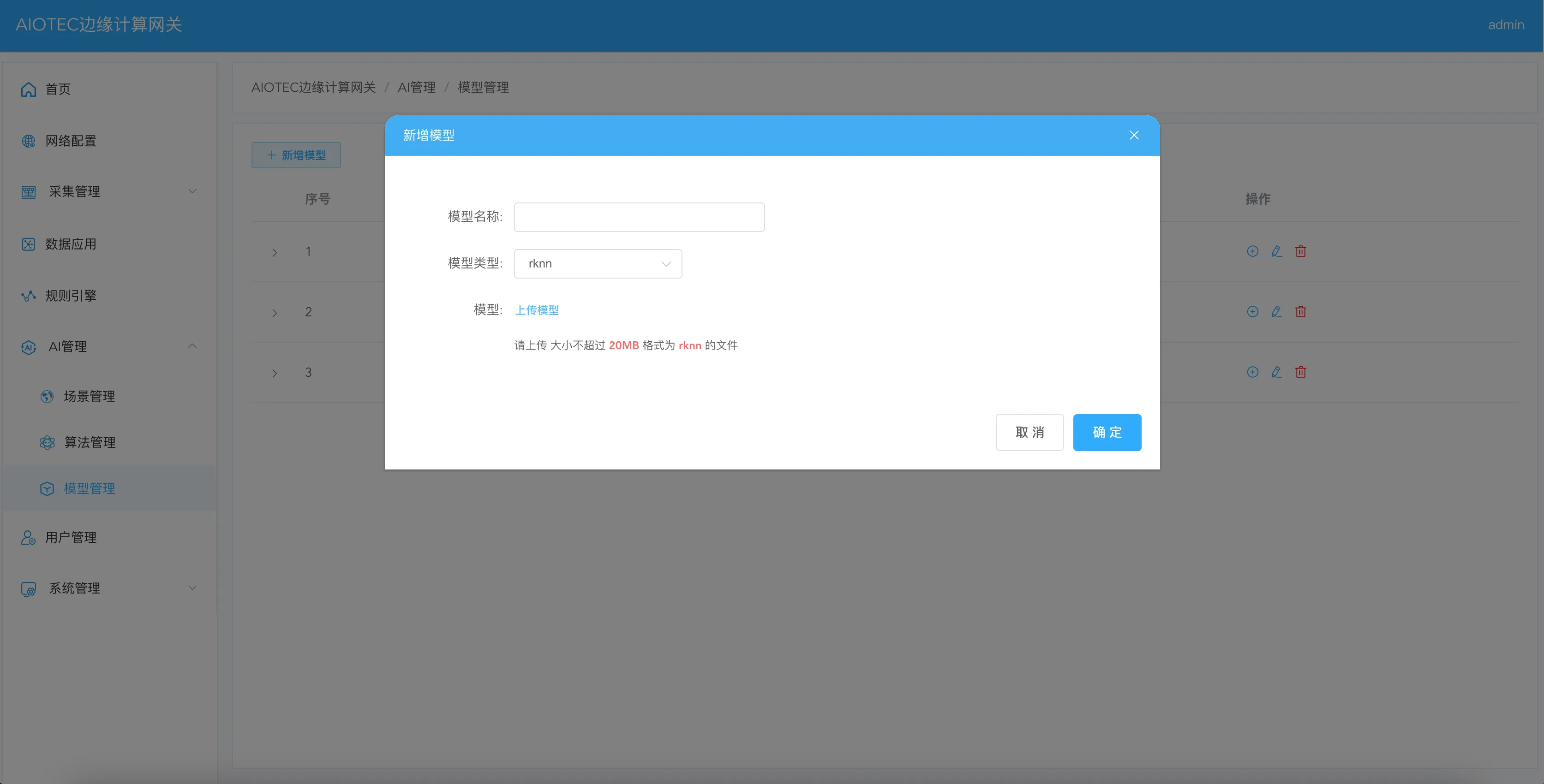Expand the 采集管理 submenu chevron
Image resolution: width=1544 pixels, height=784 pixels.
coord(192,192)
